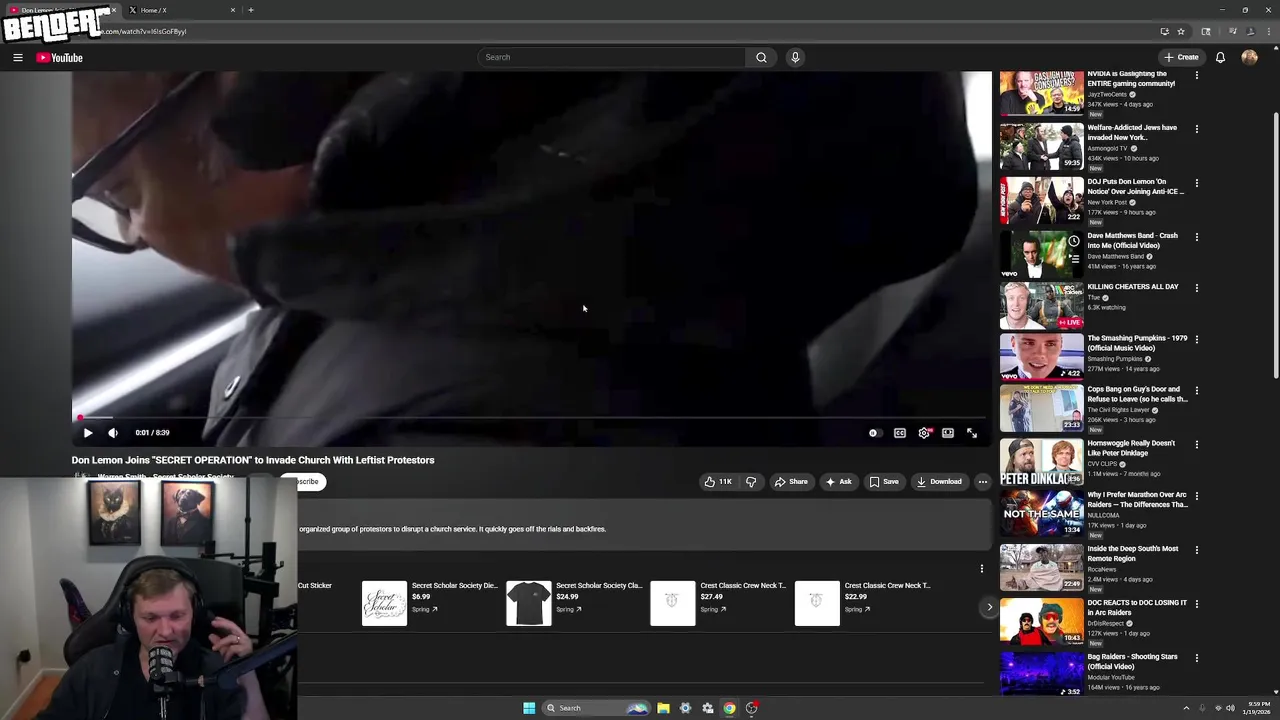Open Welfare-Addicted Jews video thumbnail
1280x720 pixels.
click(x=1041, y=147)
